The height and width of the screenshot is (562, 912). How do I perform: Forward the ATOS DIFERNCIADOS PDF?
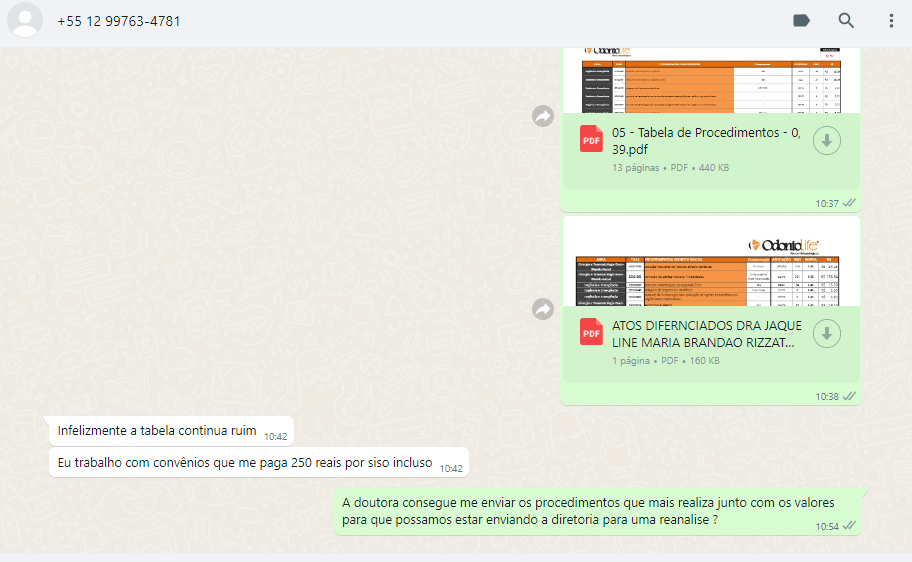click(543, 309)
